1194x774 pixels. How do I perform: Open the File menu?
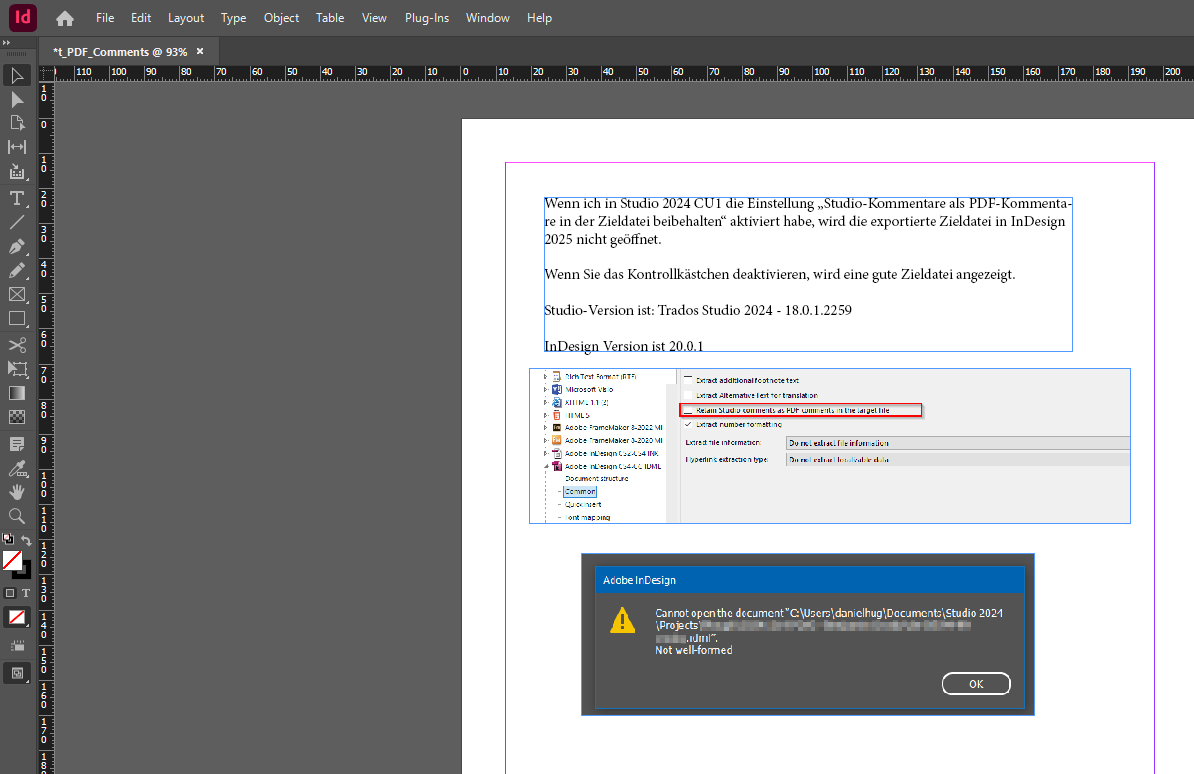coord(105,18)
